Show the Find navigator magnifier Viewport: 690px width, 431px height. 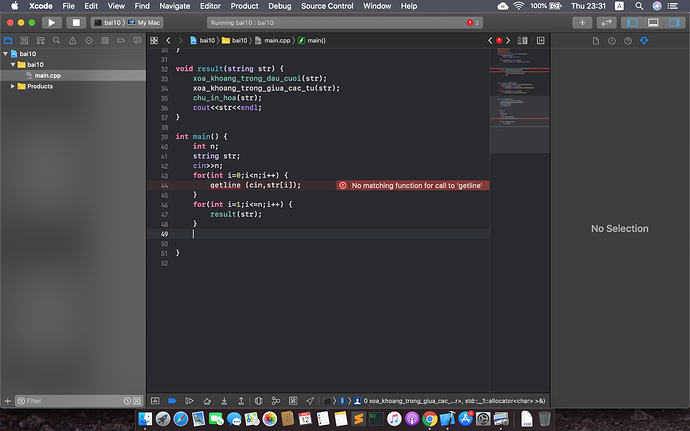pyautogui.click(x=56, y=41)
